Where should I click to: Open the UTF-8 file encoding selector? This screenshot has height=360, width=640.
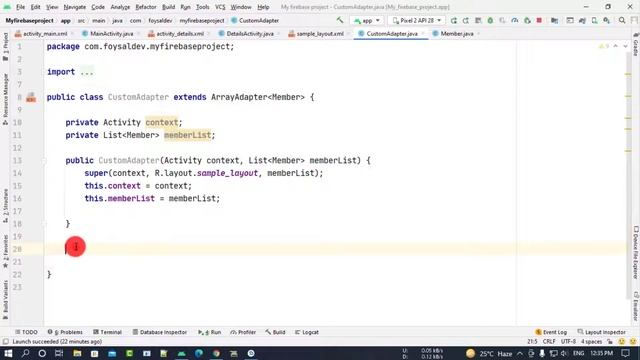click(x=568, y=342)
